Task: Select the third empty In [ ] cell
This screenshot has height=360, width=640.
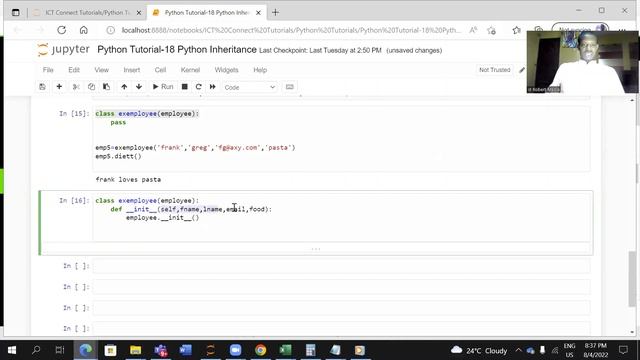Action: [x=341, y=308]
